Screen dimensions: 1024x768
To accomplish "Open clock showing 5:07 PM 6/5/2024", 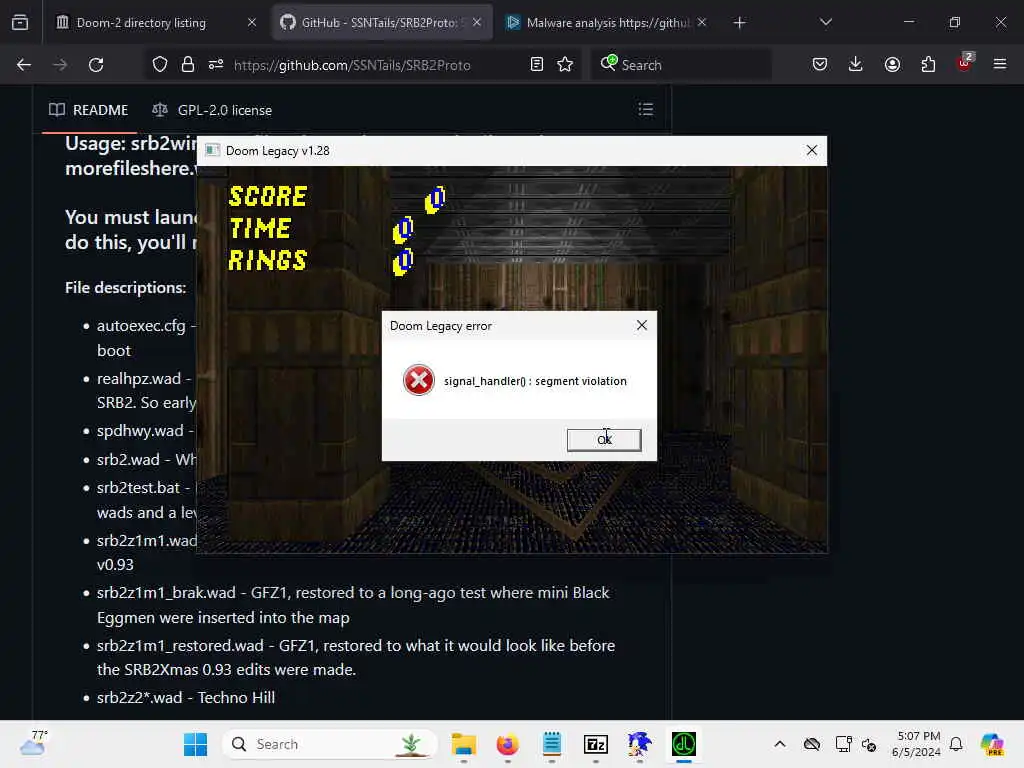I will (x=917, y=744).
